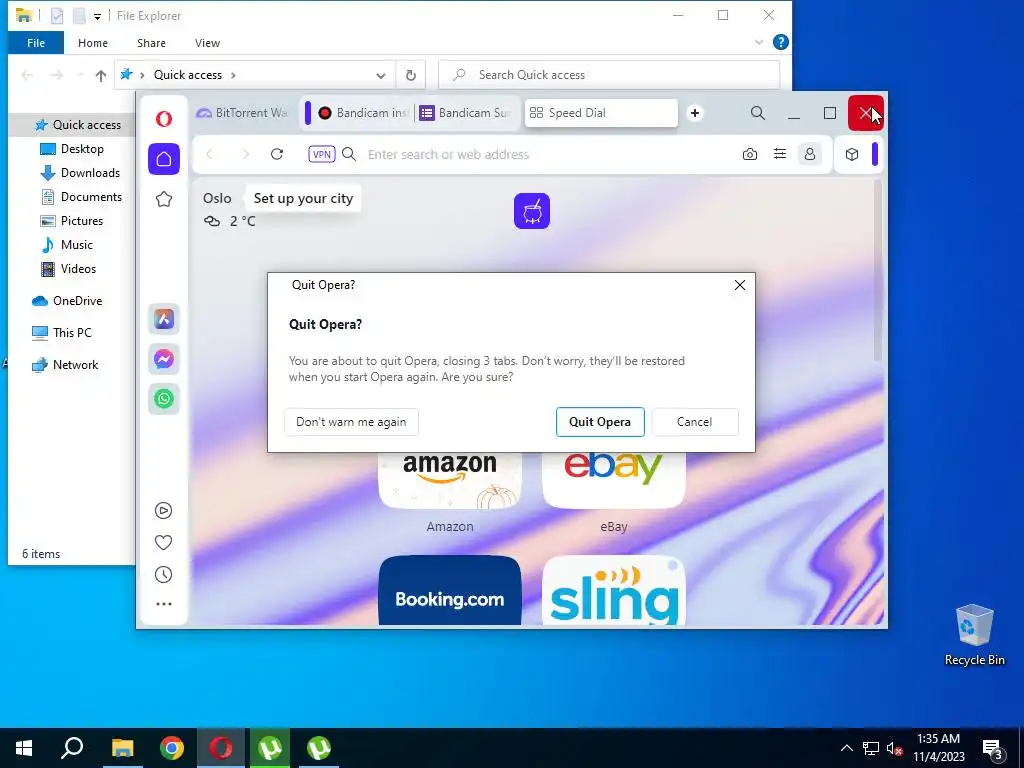The width and height of the screenshot is (1024, 768).
Task: Select the Speed Dial tab
Action: point(601,113)
